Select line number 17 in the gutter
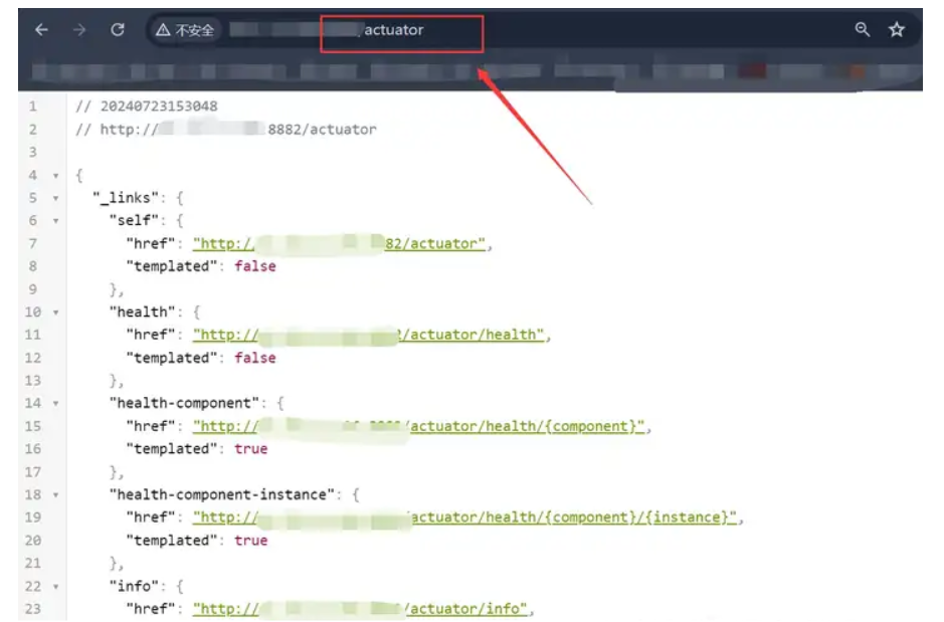 (x=33, y=472)
